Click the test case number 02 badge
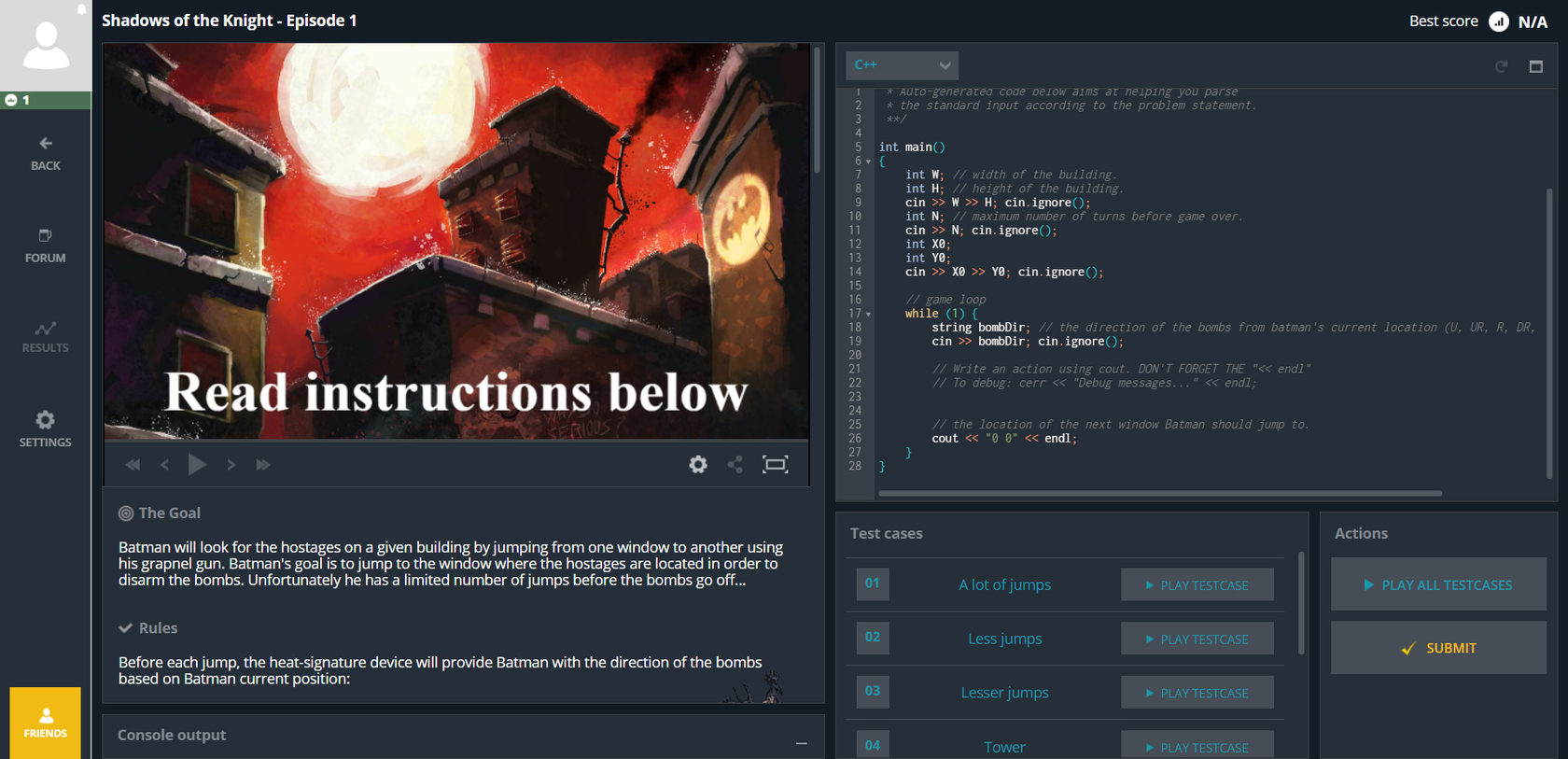This screenshot has height=759, width=1568. [873, 639]
